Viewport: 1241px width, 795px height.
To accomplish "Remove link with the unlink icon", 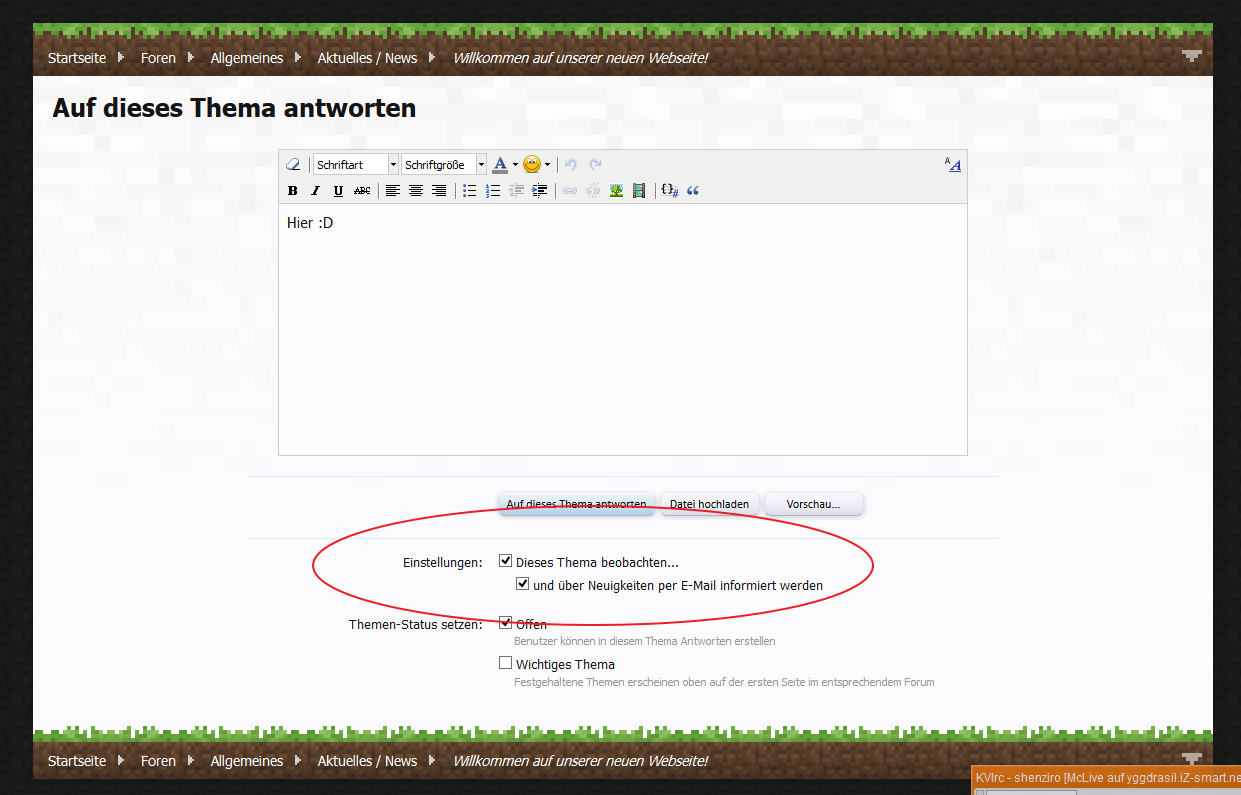I will (x=593, y=191).
